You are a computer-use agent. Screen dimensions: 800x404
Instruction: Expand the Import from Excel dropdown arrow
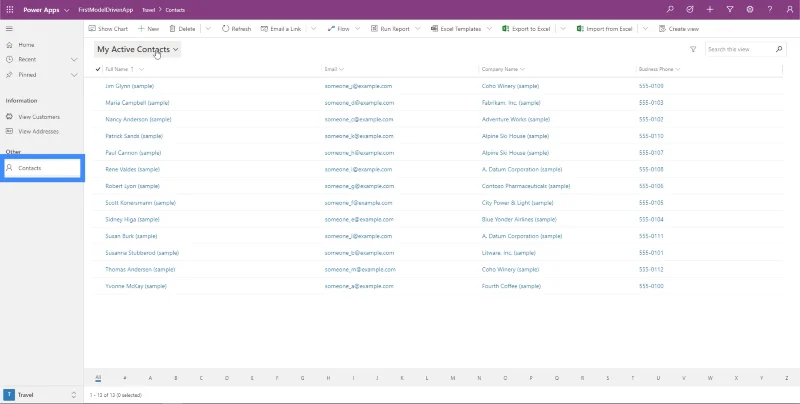point(645,29)
